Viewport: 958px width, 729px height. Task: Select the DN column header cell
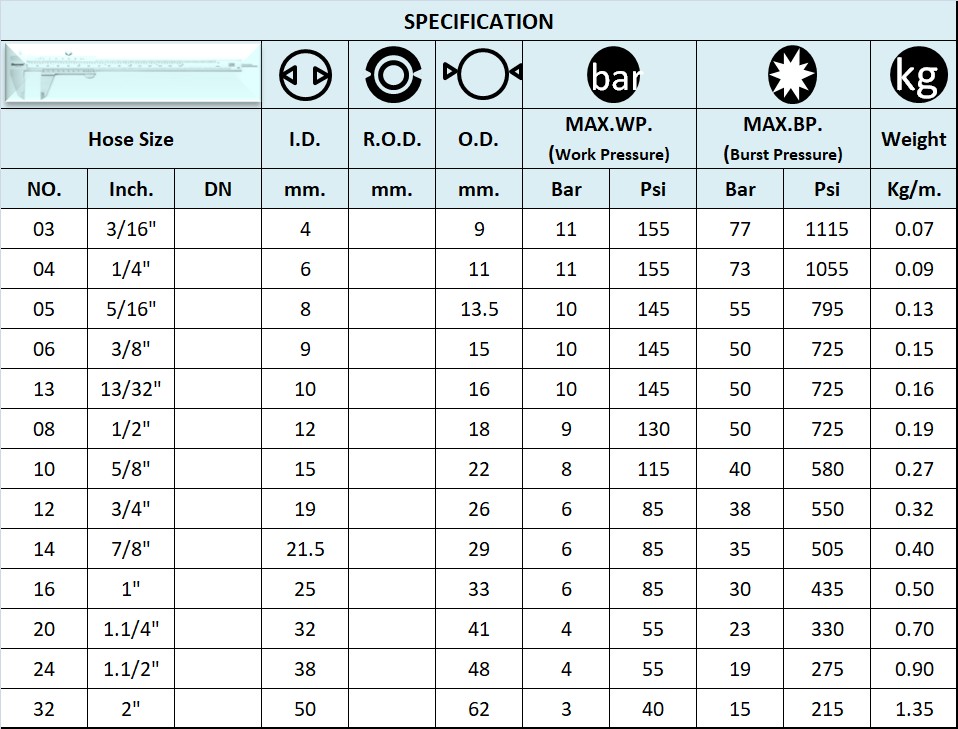click(x=216, y=188)
